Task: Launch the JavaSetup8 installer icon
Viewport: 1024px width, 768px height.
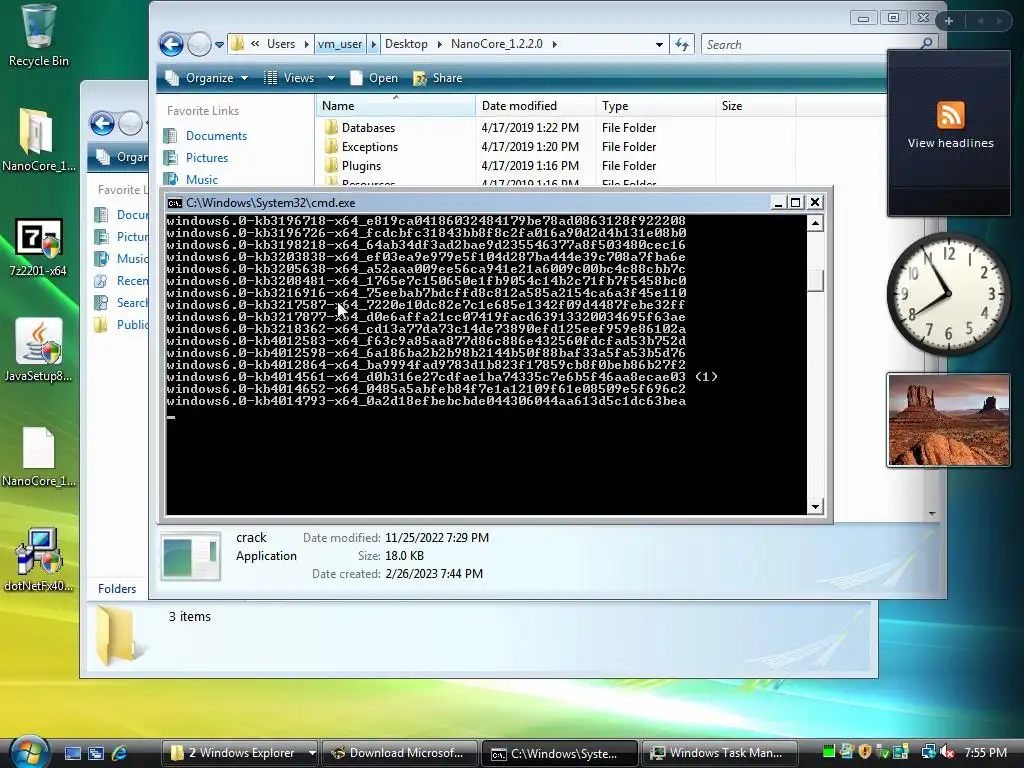Action: [x=38, y=349]
